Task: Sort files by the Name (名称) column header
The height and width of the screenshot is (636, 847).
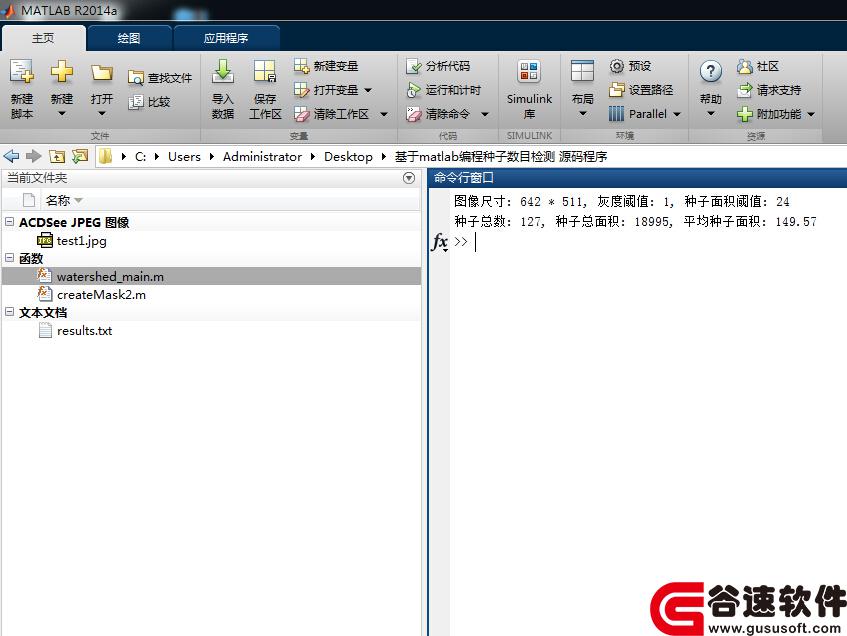Action: (58, 200)
